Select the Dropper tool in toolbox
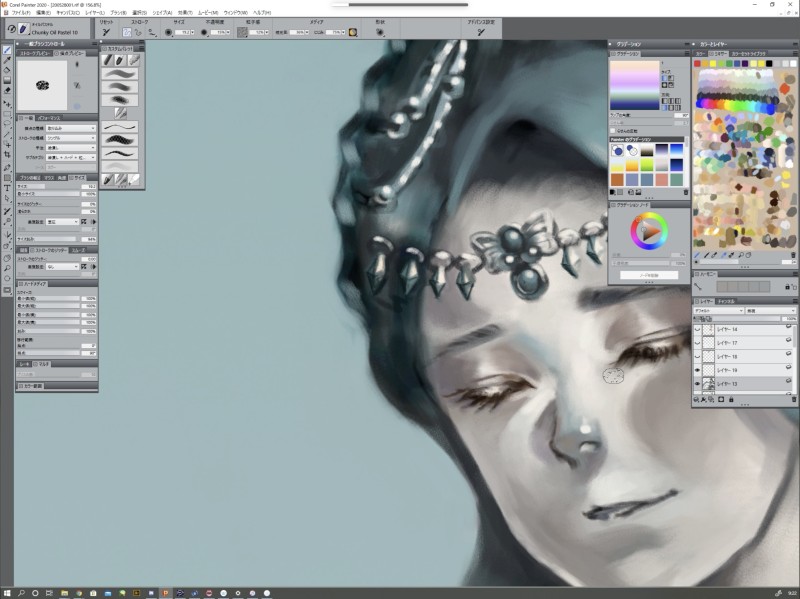Viewport: 800px width, 599px height. pos(7,60)
